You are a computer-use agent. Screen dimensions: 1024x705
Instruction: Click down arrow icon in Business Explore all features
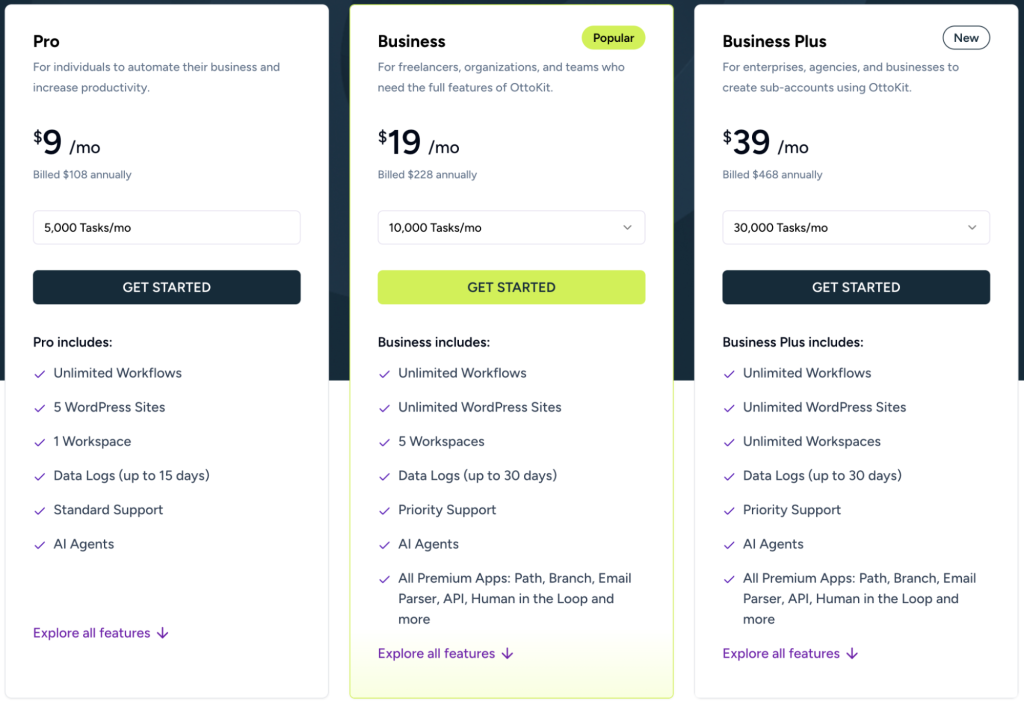tap(507, 654)
